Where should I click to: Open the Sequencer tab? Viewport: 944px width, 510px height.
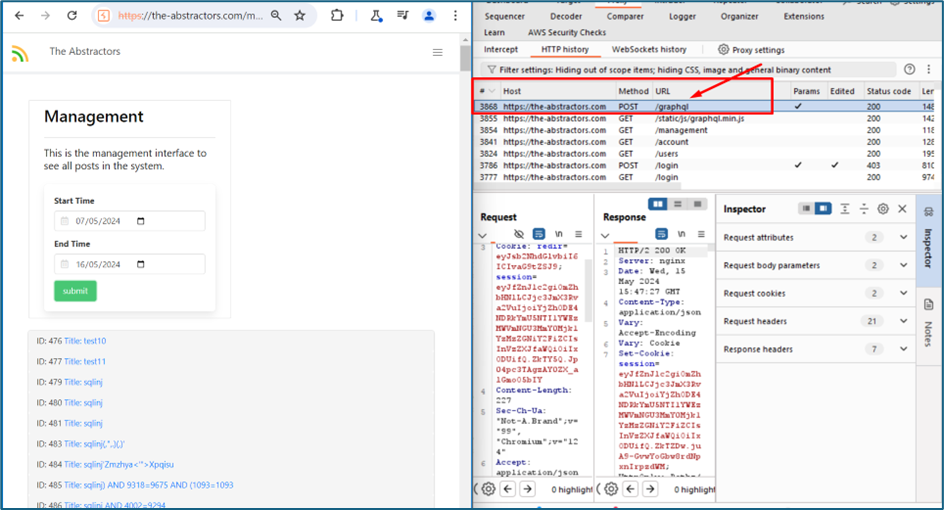point(505,16)
